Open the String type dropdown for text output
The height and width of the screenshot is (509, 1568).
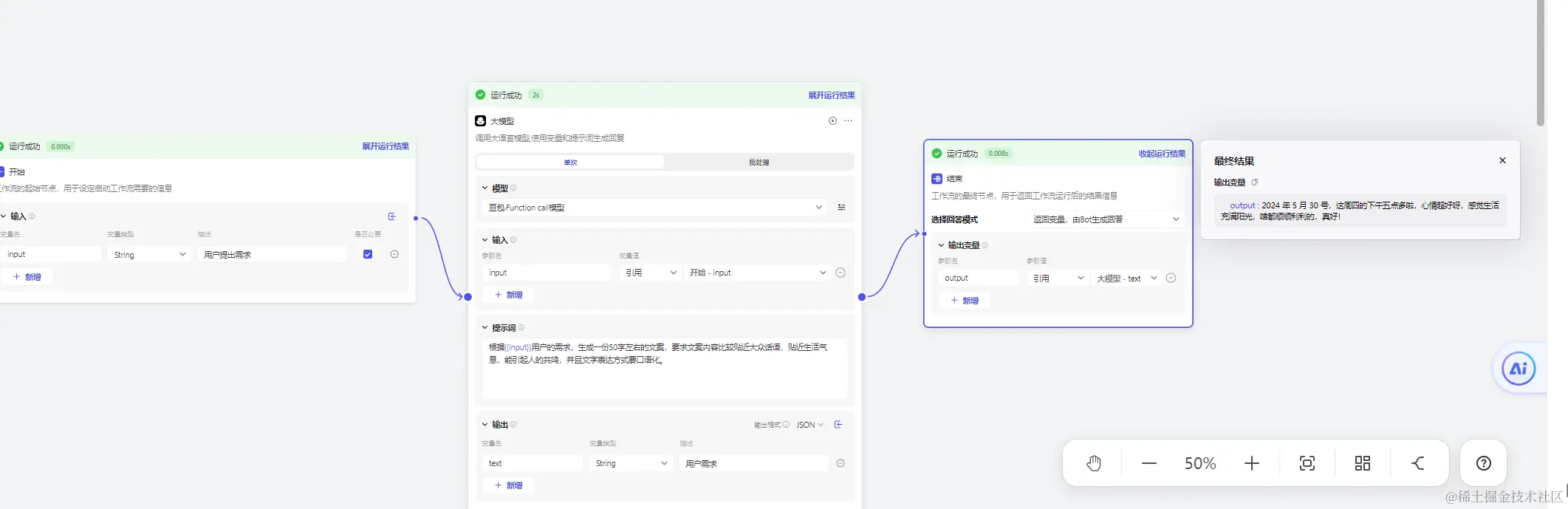tap(631, 463)
